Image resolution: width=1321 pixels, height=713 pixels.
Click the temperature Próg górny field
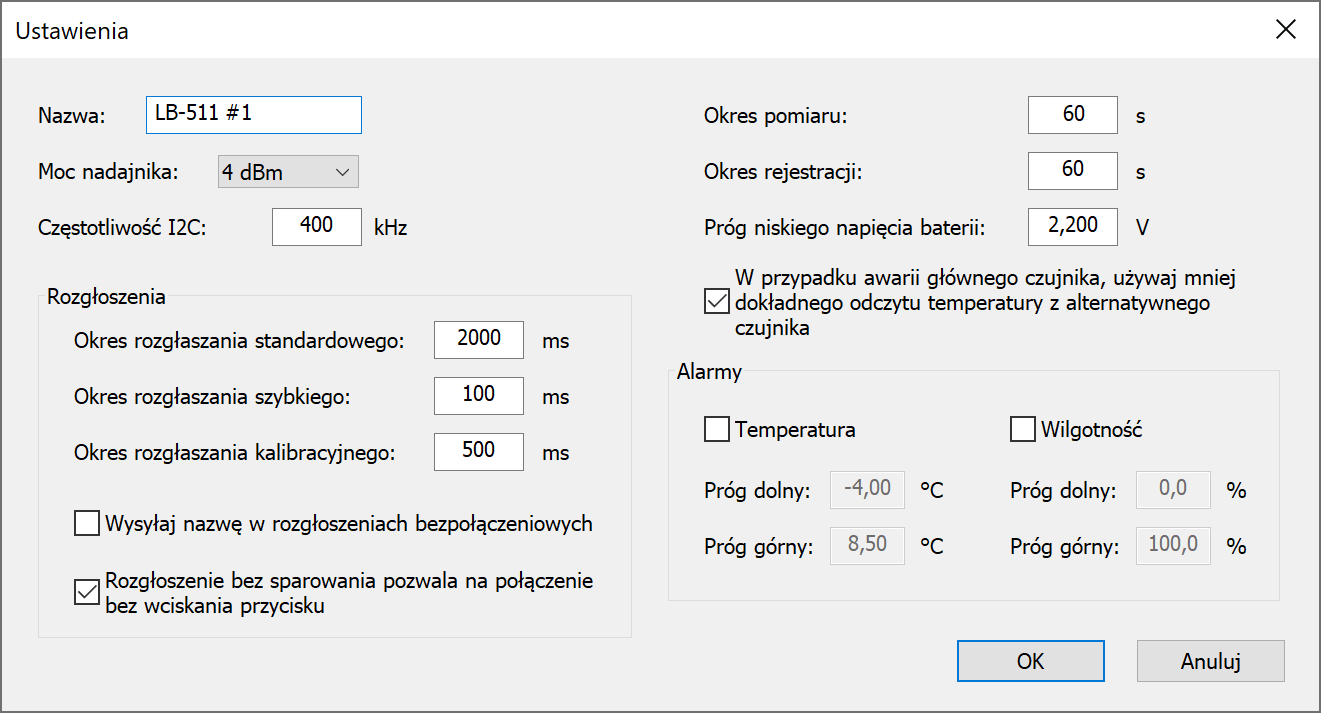click(867, 546)
